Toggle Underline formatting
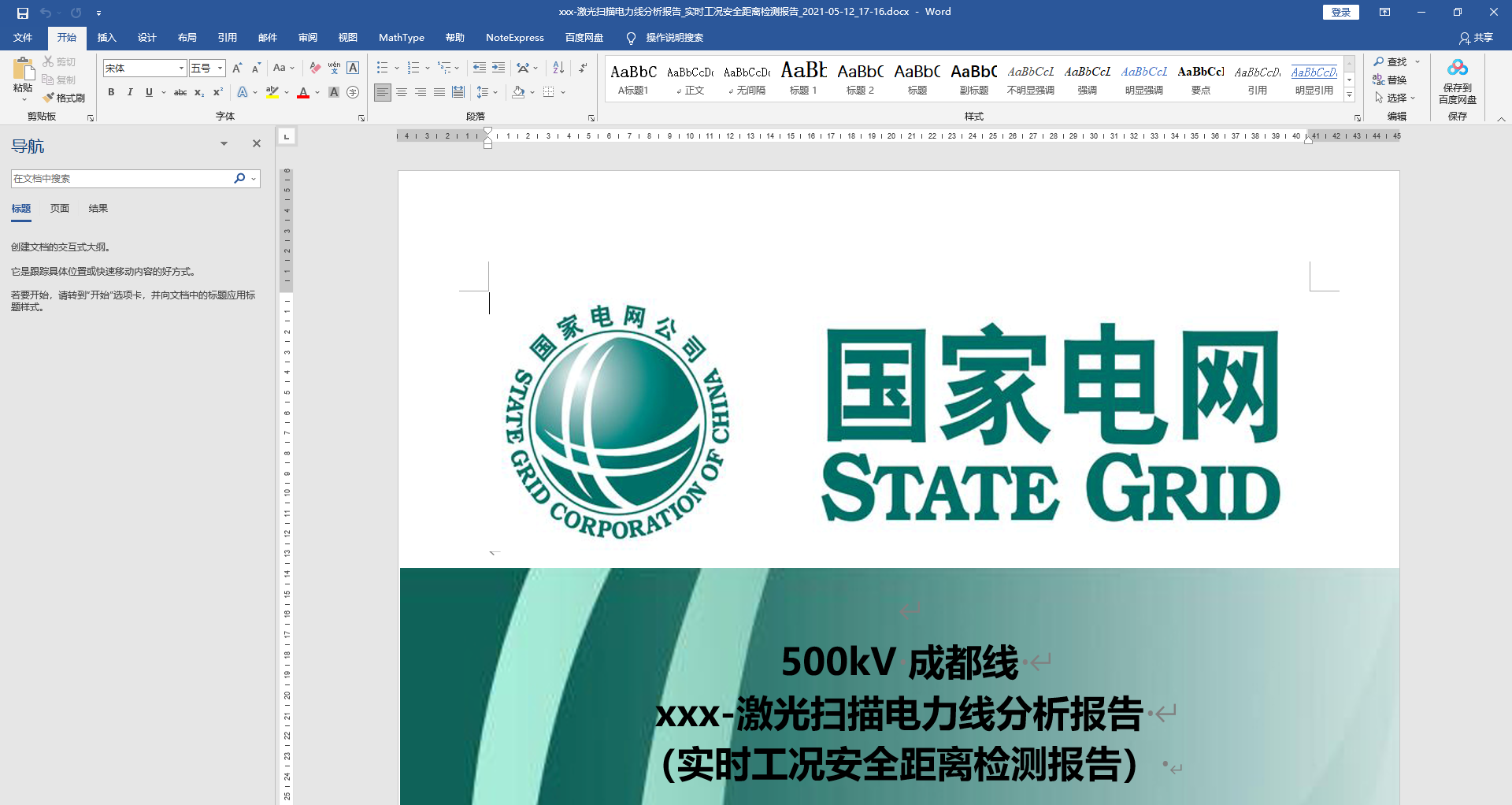Viewport: 1512px width, 805px height. (149, 92)
